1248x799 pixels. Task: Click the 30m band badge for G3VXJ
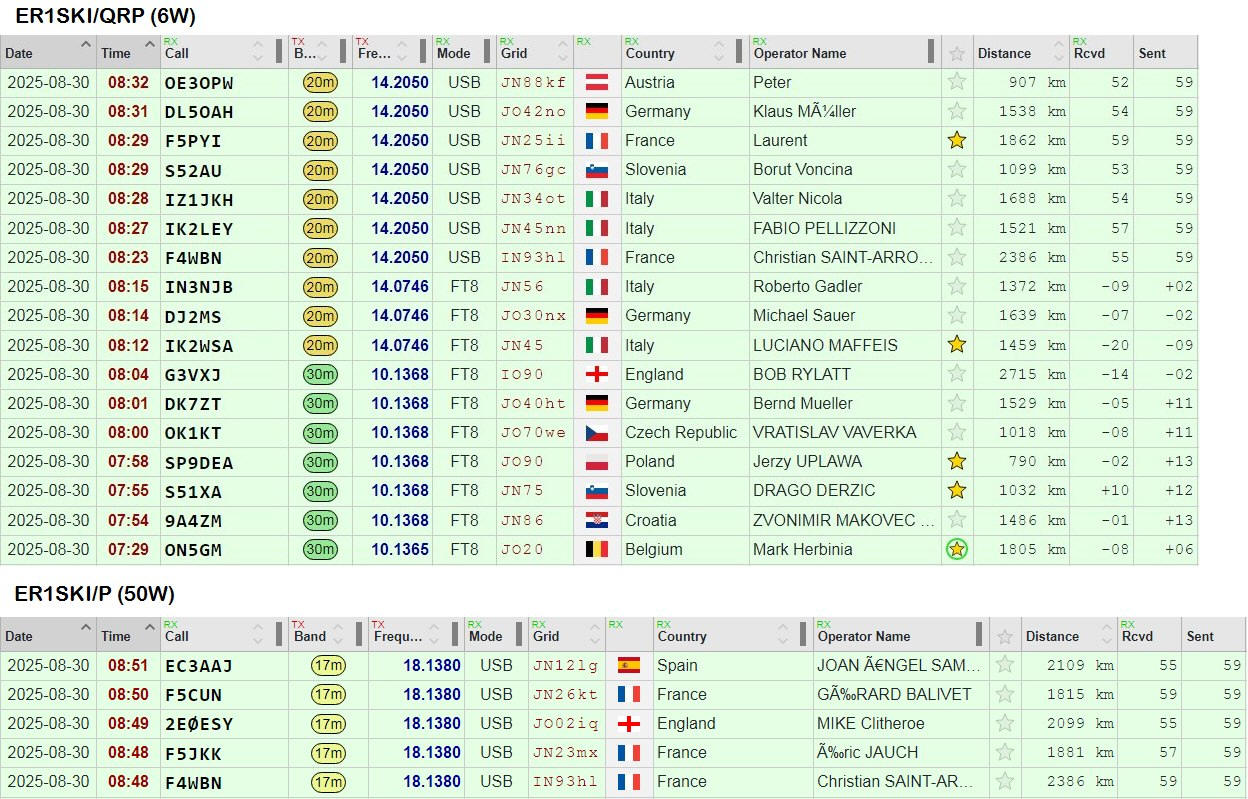click(x=320, y=375)
